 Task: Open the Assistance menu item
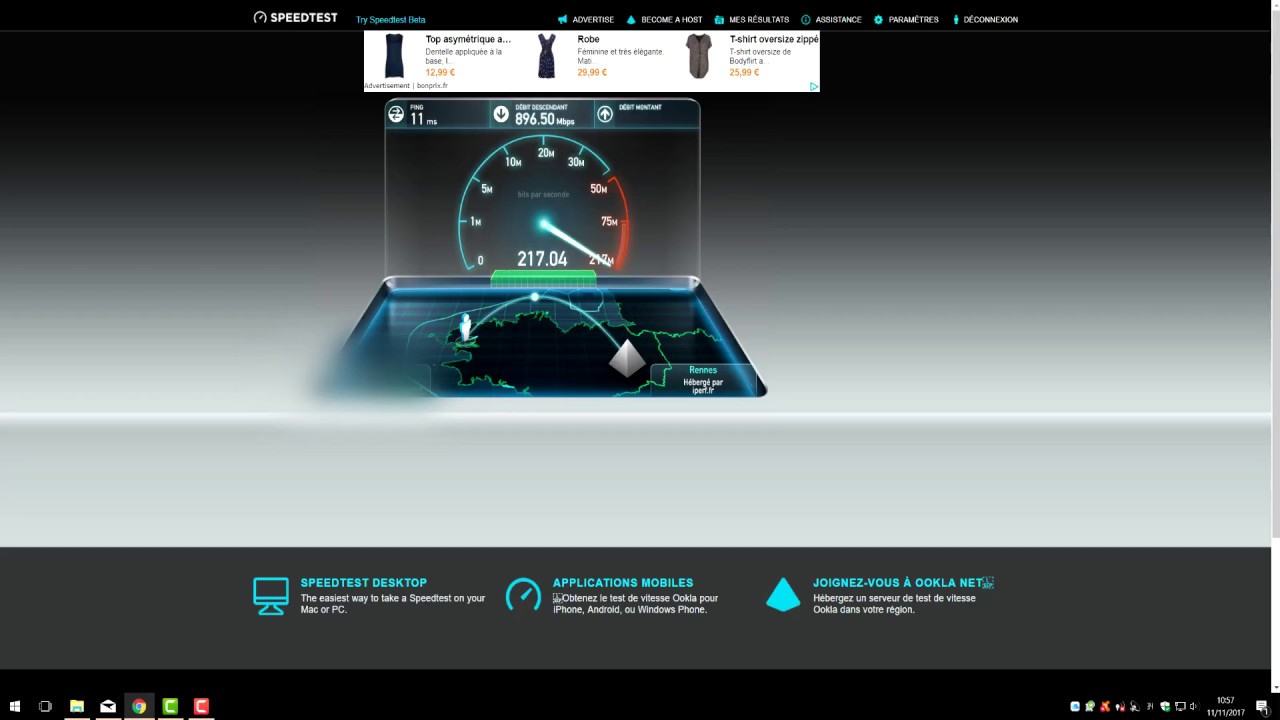coord(831,19)
